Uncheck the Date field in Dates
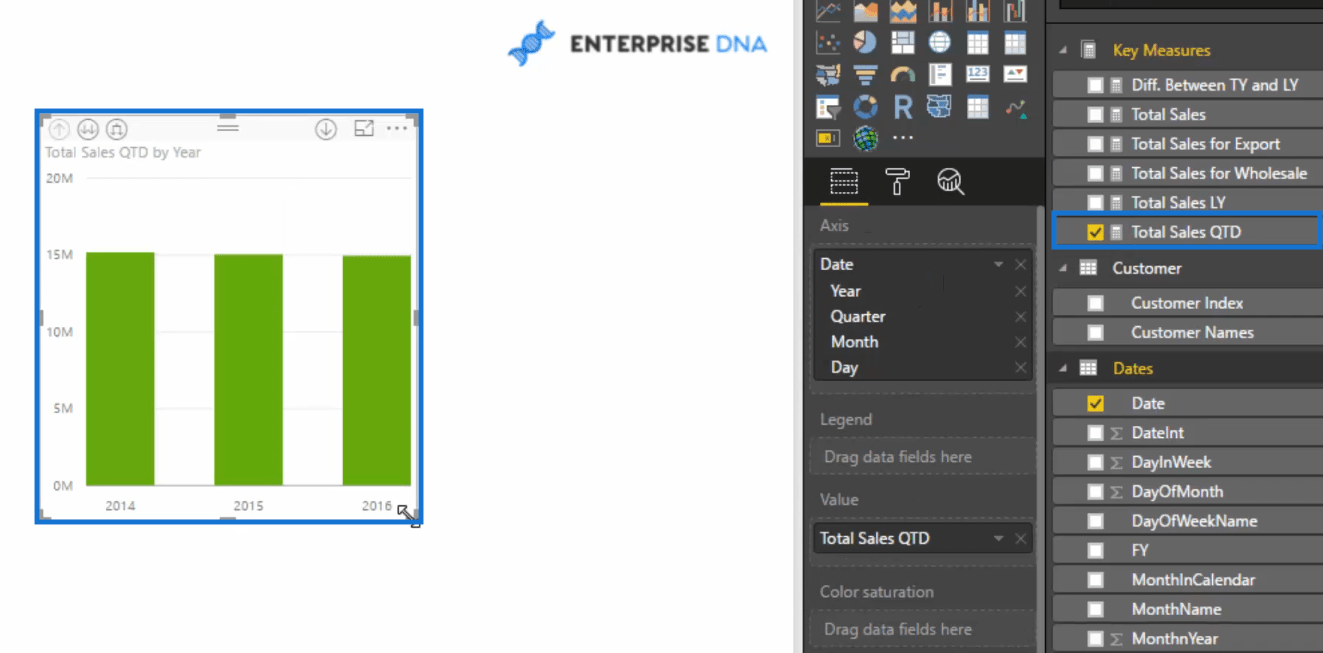1323x653 pixels. tap(1095, 404)
